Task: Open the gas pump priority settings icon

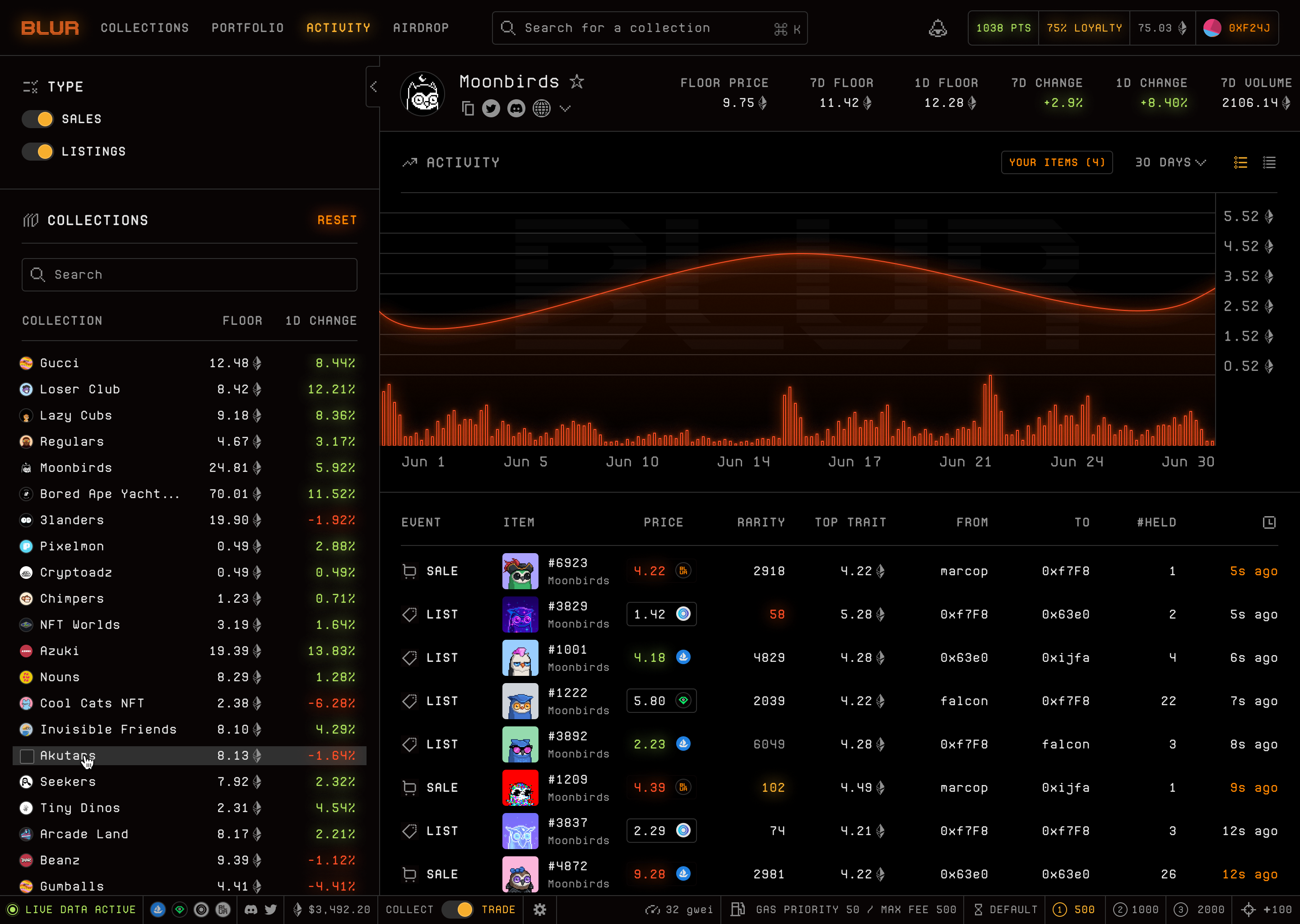Action: [x=738, y=909]
